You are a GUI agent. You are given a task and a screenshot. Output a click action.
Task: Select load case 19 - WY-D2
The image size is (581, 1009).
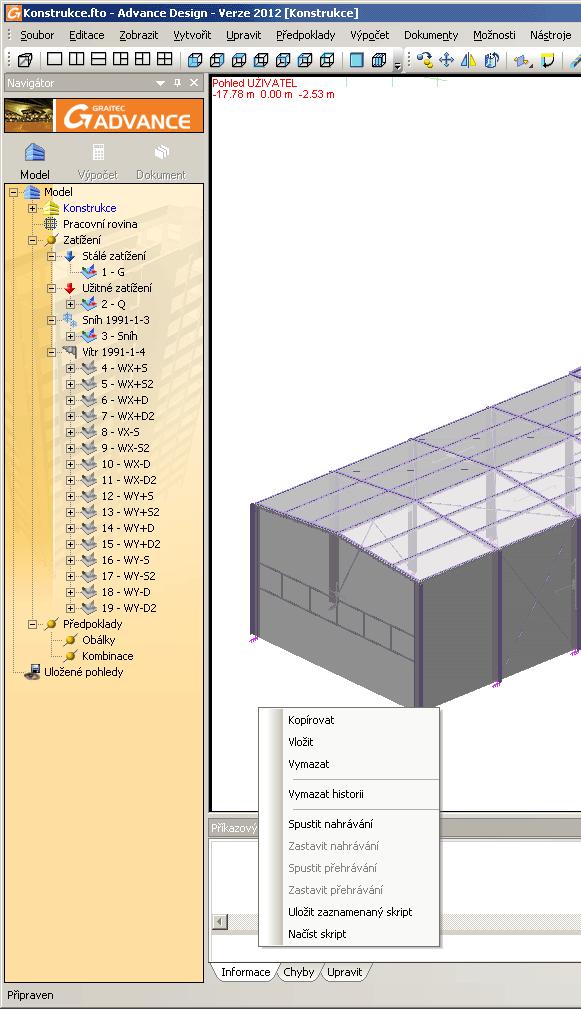pos(129,608)
